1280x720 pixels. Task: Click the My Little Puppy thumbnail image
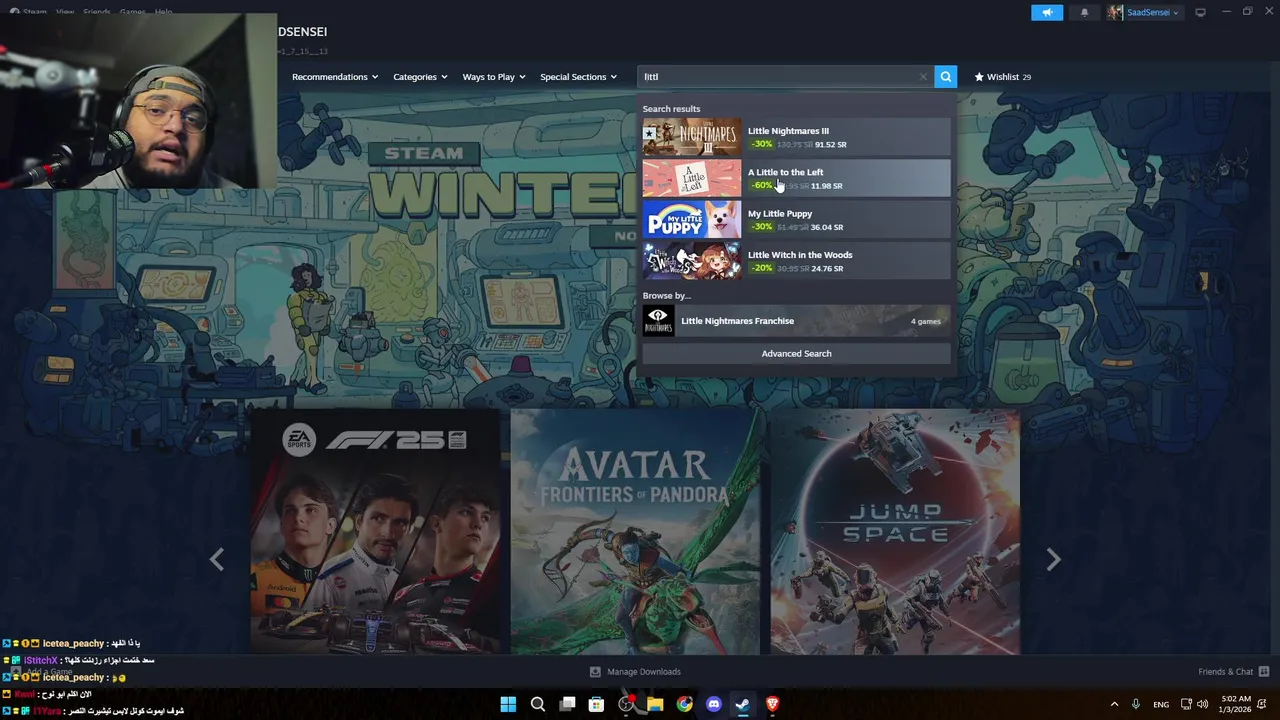tap(692, 220)
